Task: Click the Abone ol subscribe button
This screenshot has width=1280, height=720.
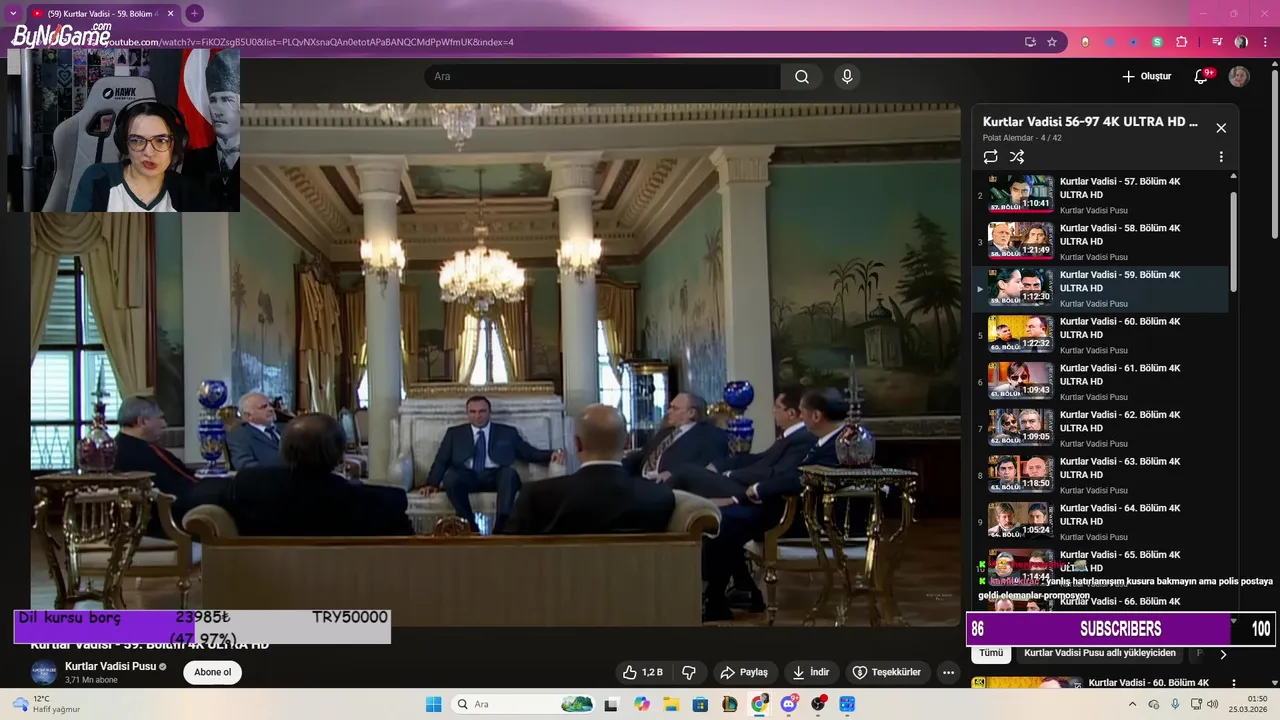Action: [x=212, y=673]
